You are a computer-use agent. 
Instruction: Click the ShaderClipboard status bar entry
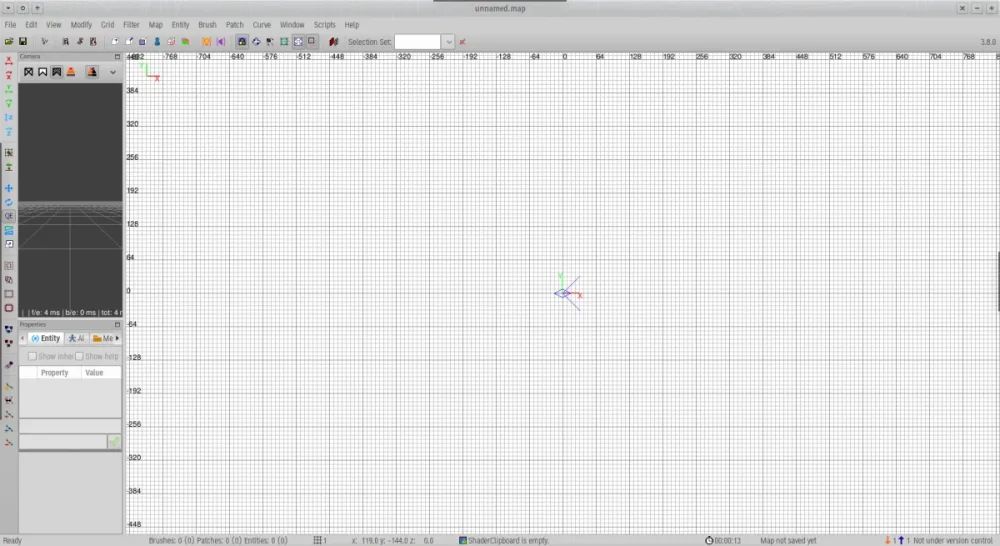pos(504,540)
